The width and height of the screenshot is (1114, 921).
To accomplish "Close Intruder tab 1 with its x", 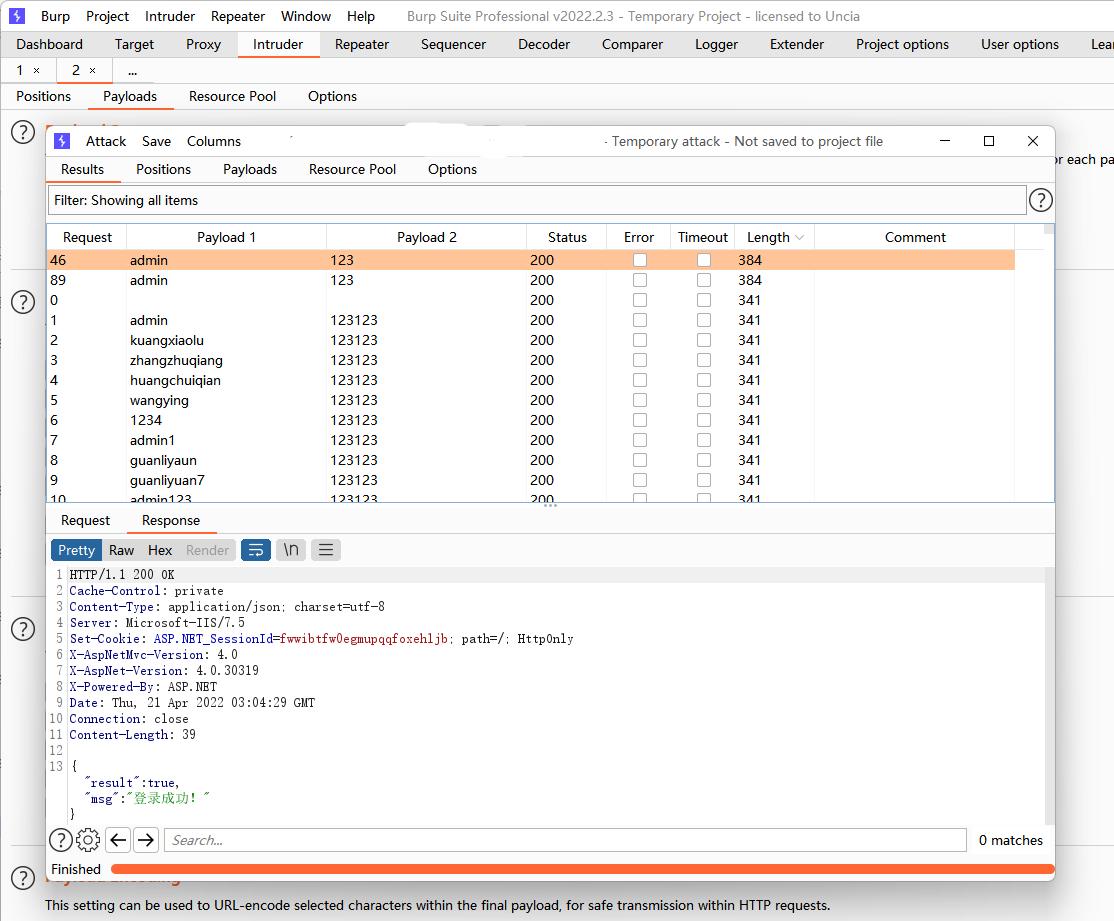I will tap(36, 70).
